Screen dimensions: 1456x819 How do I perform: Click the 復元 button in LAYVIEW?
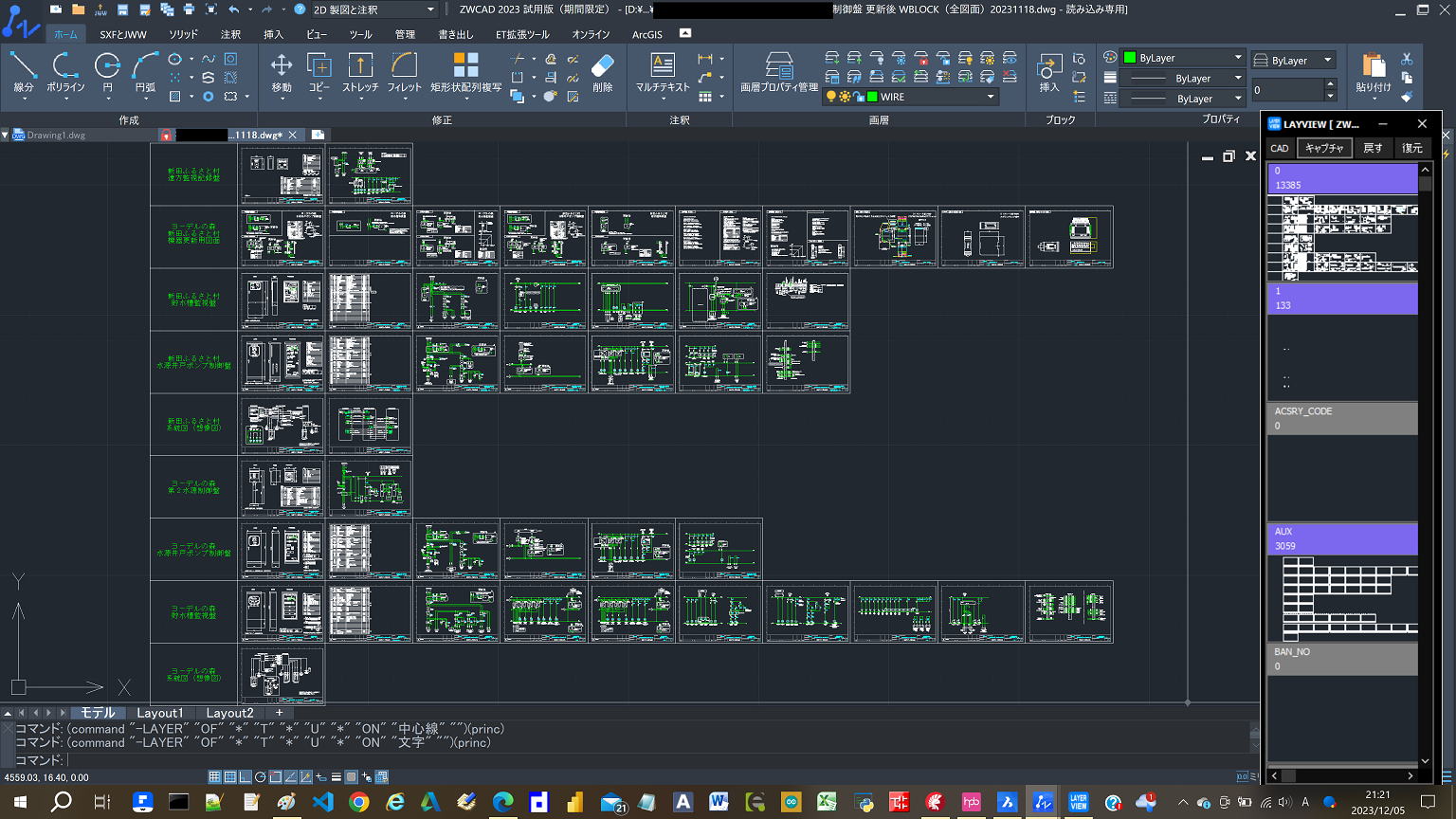click(1411, 148)
